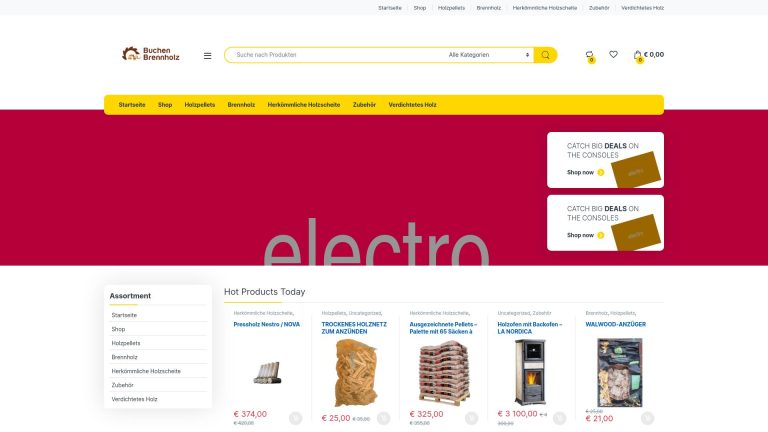This screenshot has width=768, height=432.
Task: Add Pressholz Nestro / NOVA to cart
Action: point(295,418)
